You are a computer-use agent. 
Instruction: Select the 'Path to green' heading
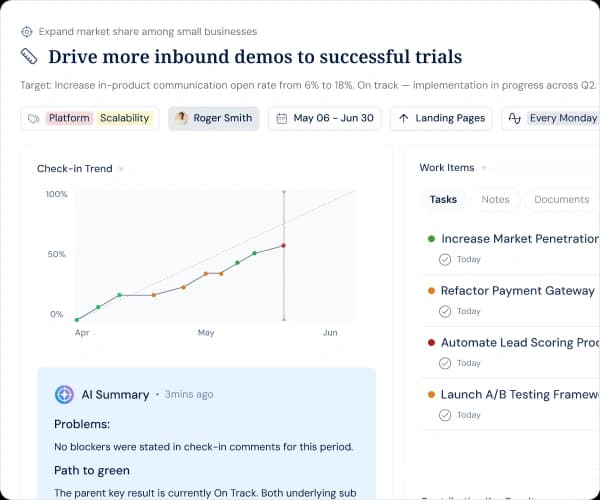92,471
